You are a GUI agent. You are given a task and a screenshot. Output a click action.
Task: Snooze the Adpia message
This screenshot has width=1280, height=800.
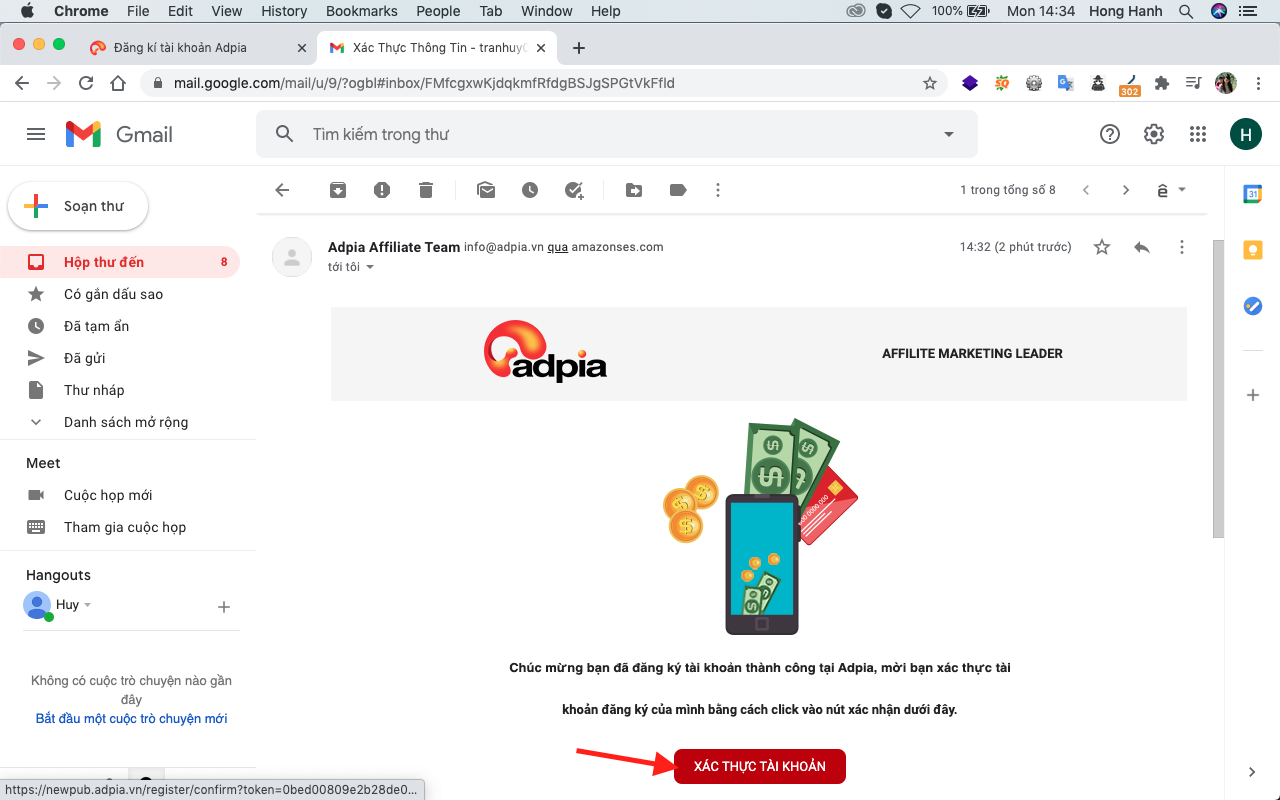point(530,189)
